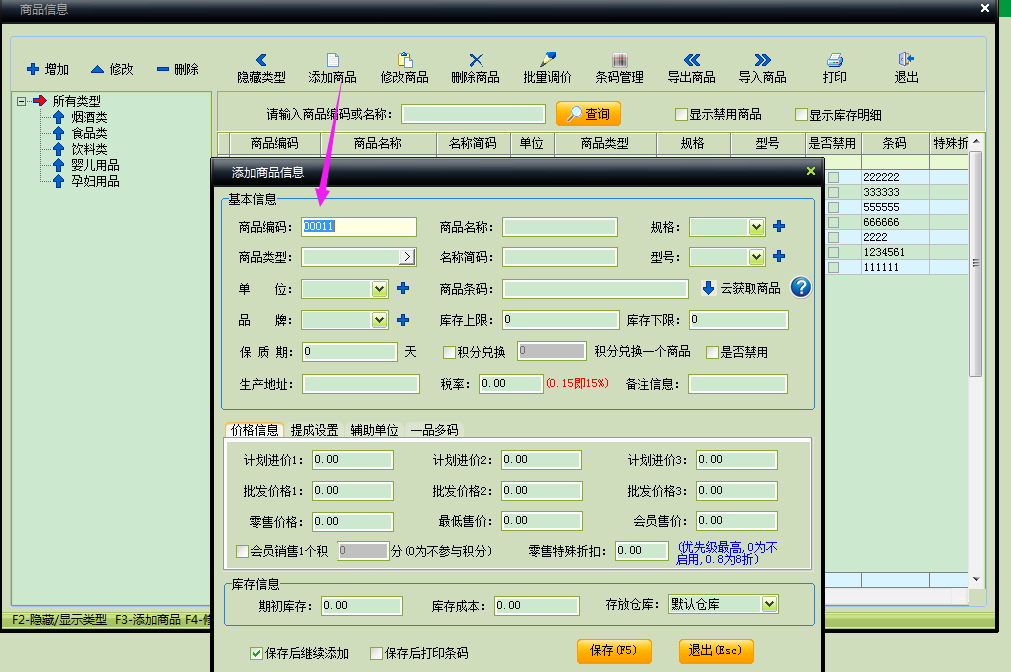The image size is (1011, 672).
Task: Check 保存后打印条码 option
Action: click(x=376, y=653)
